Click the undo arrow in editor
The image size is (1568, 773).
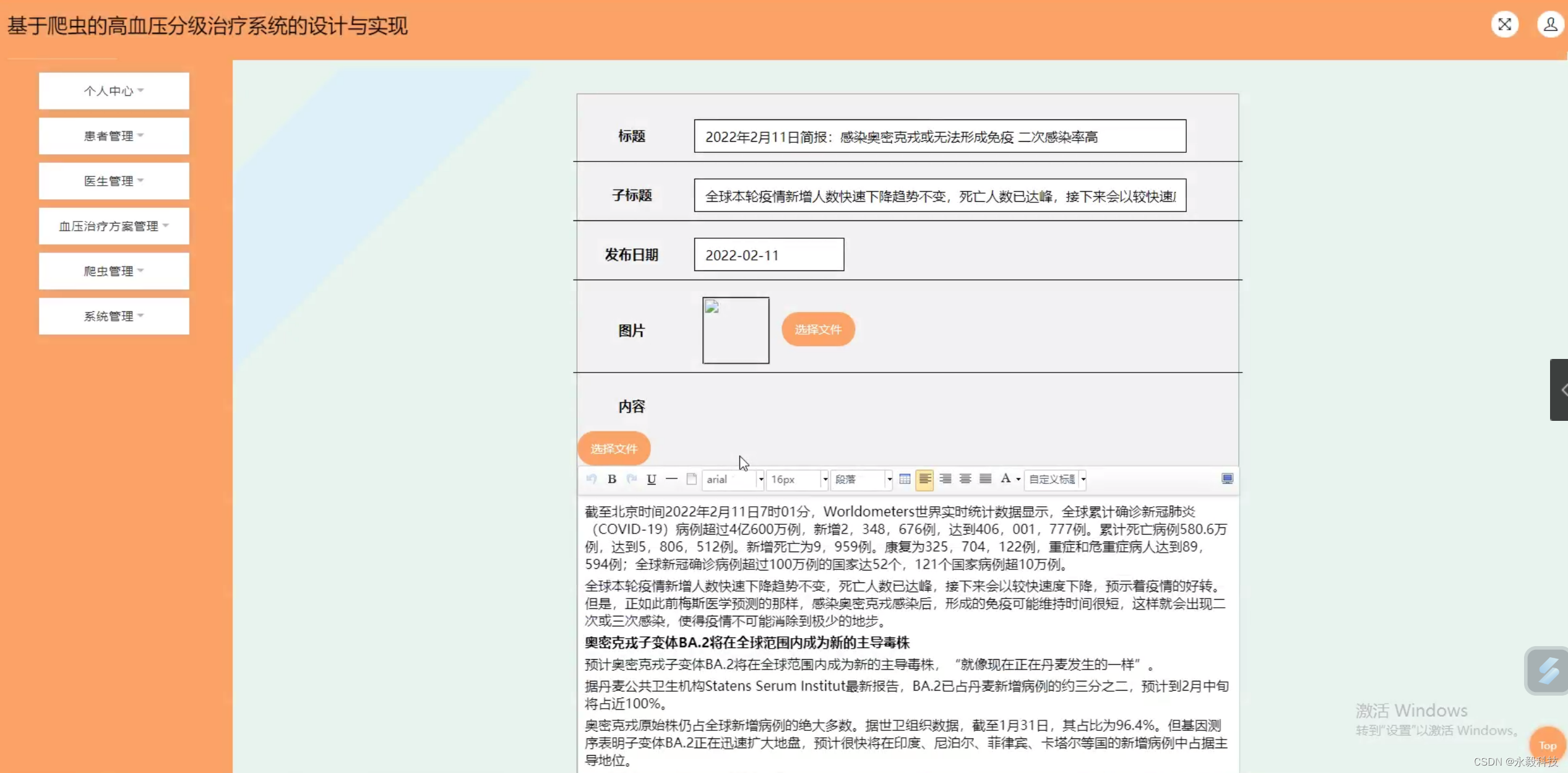(x=591, y=479)
